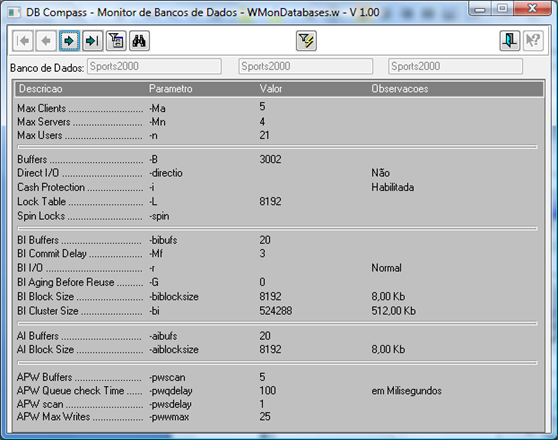The height and width of the screenshot is (441, 559).
Task: Click the -aiblocksize parameter text
Action: (174, 349)
